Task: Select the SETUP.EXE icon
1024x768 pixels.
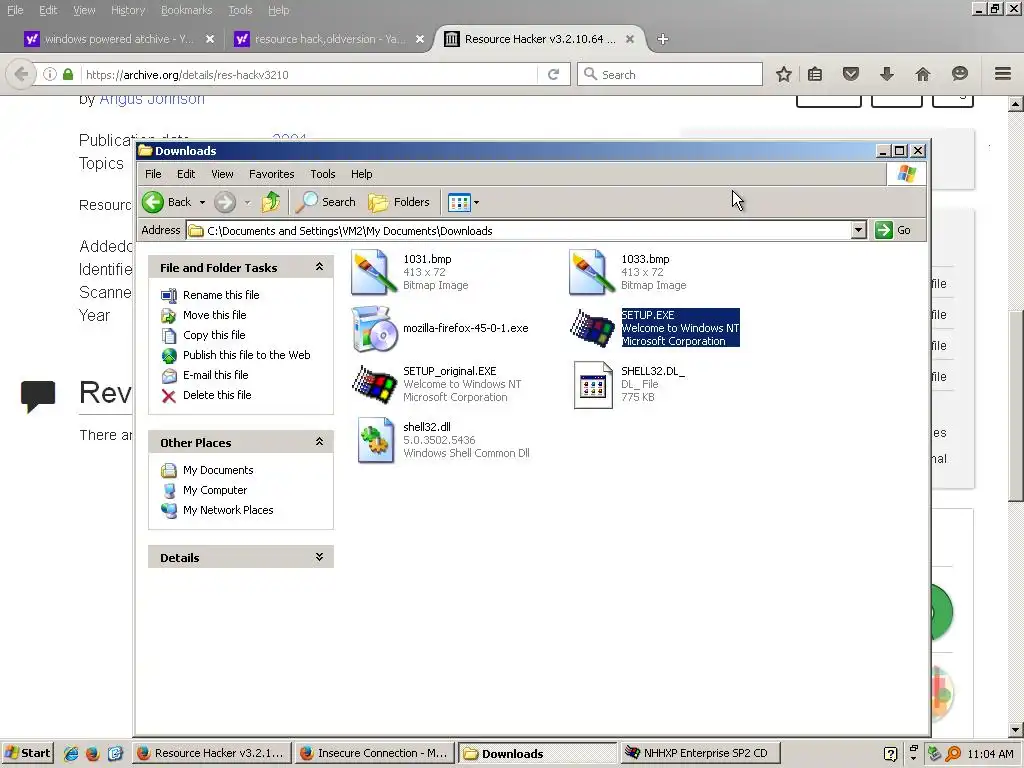Action: [592, 328]
